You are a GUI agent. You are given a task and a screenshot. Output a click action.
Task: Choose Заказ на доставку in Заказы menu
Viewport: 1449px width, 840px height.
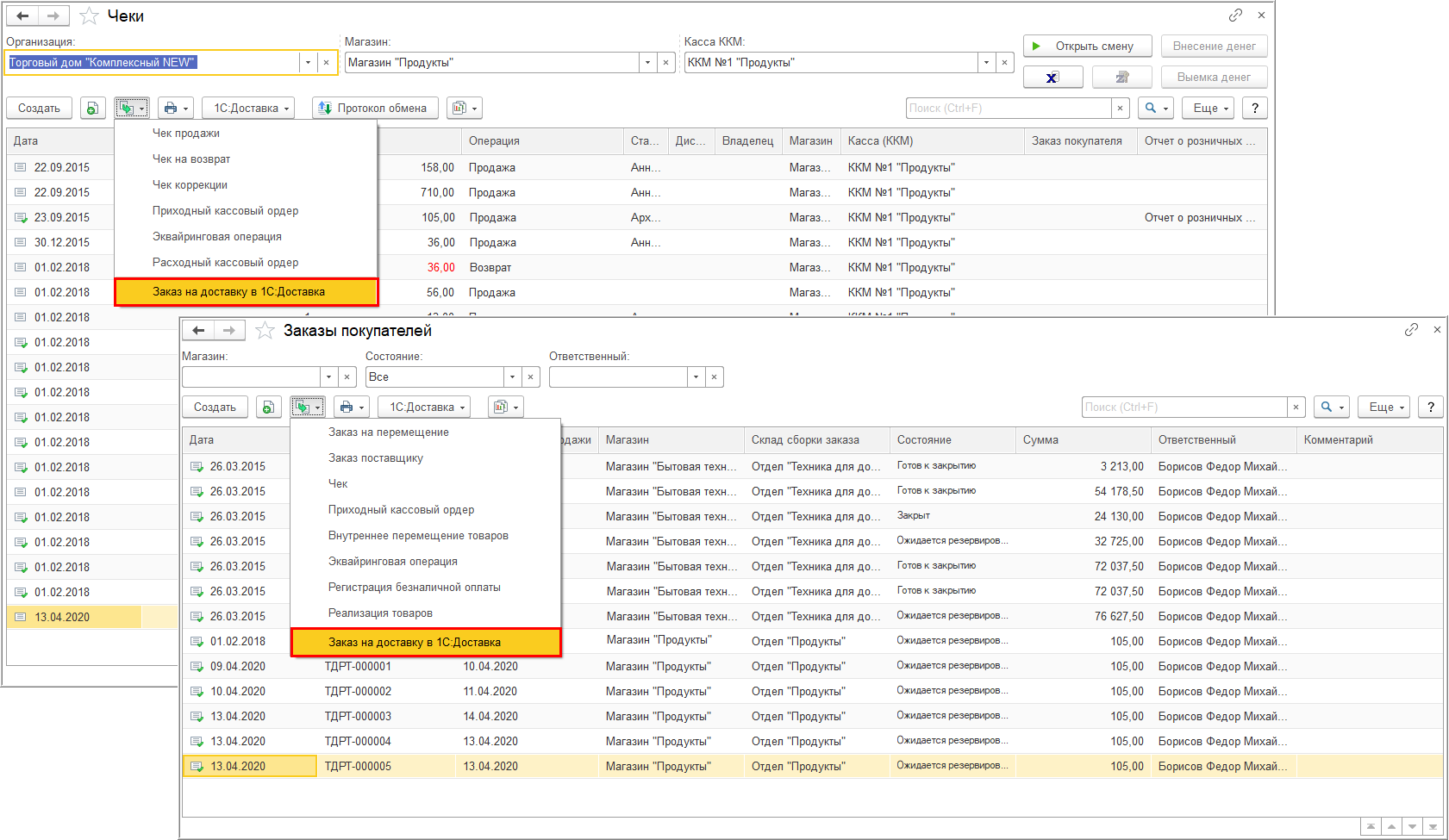pos(426,642)
